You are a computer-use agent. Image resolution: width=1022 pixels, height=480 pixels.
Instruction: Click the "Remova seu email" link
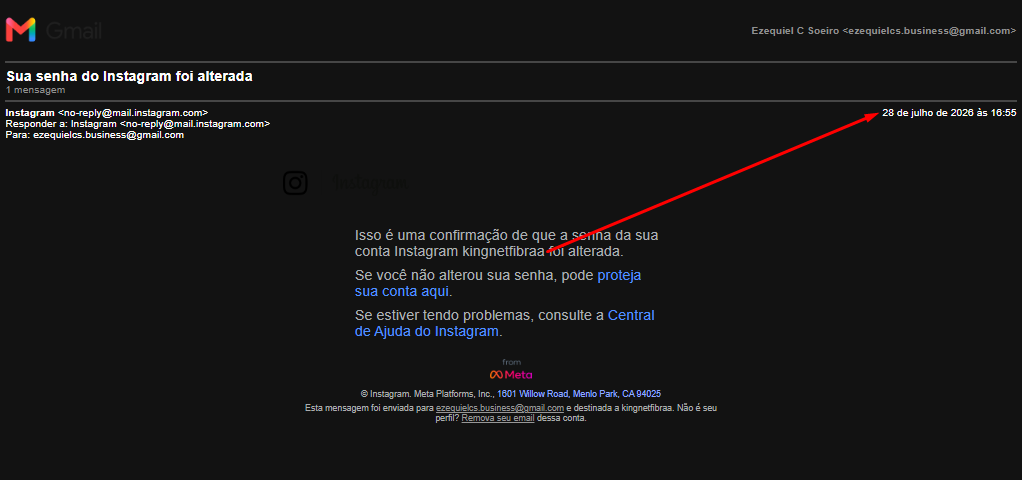(498, 419)
